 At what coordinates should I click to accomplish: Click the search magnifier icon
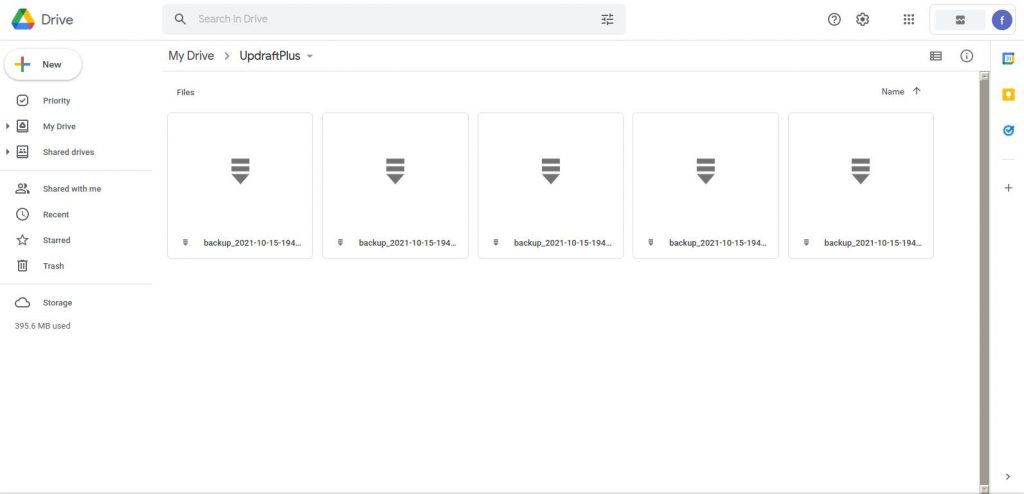(x=180, y=19)
